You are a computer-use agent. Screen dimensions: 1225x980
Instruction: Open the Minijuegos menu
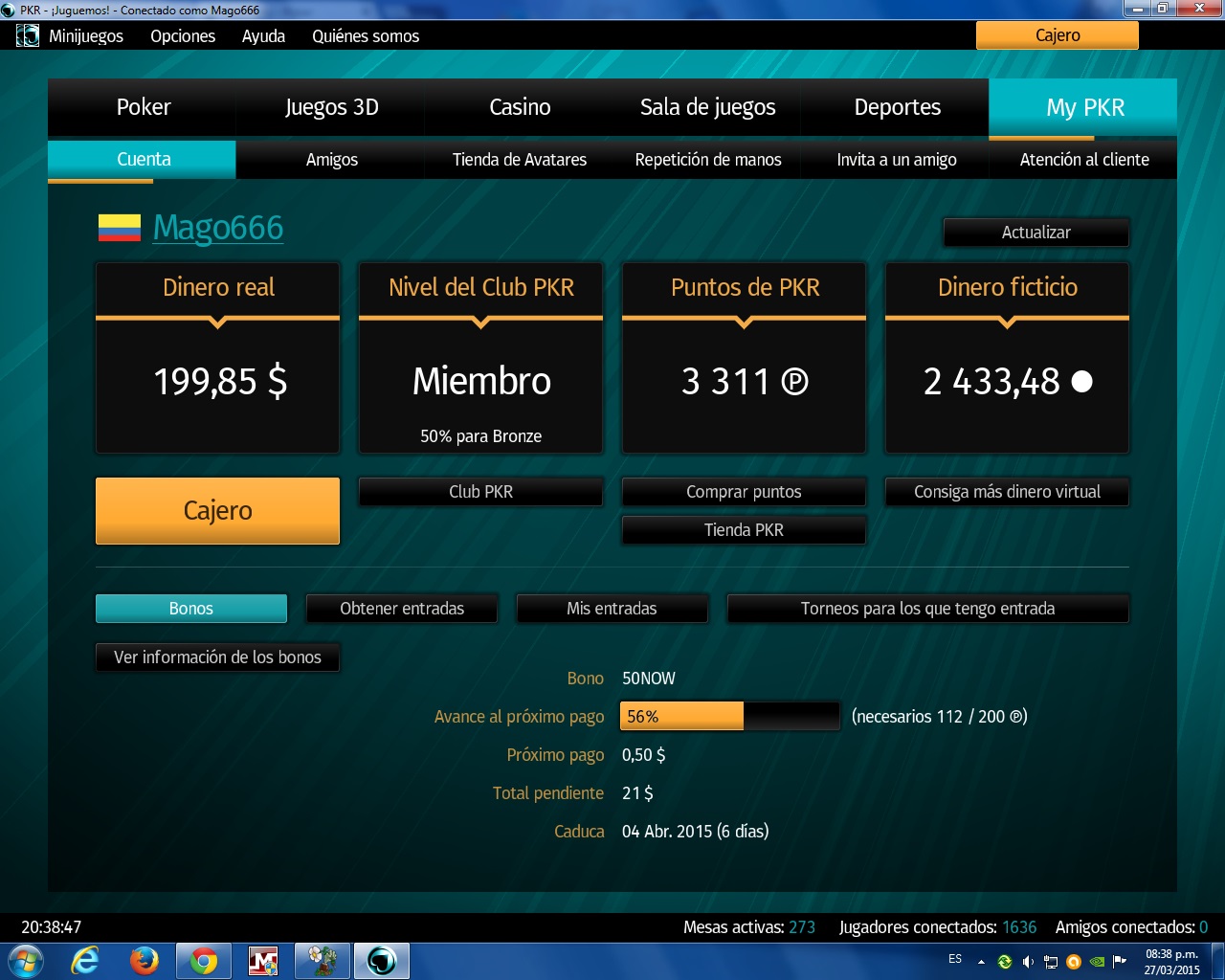86,36
